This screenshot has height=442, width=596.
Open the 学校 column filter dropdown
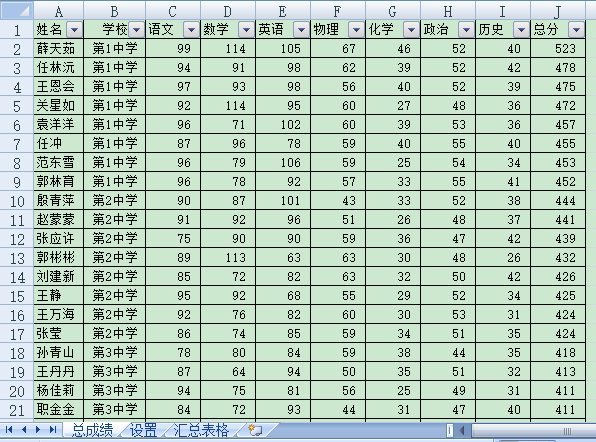pos(136,29)
